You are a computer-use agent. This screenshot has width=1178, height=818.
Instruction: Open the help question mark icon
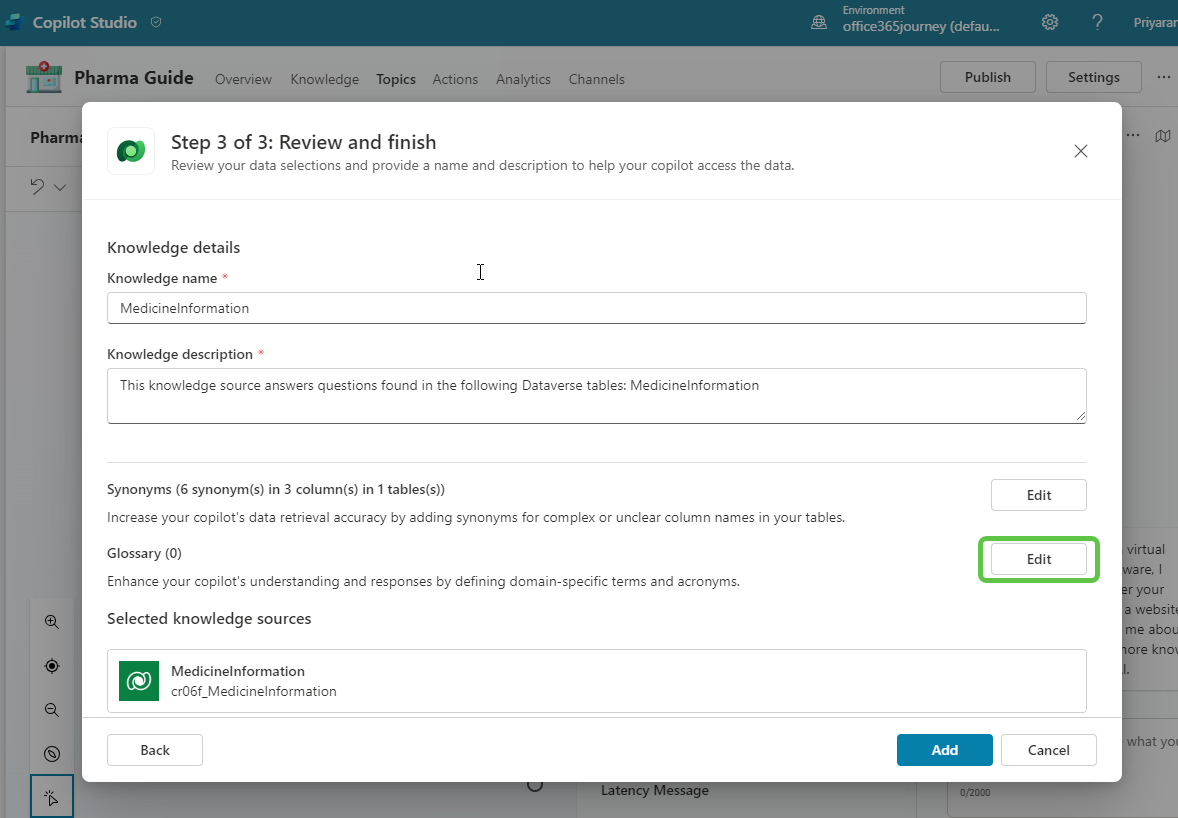tap(1097, 22)
